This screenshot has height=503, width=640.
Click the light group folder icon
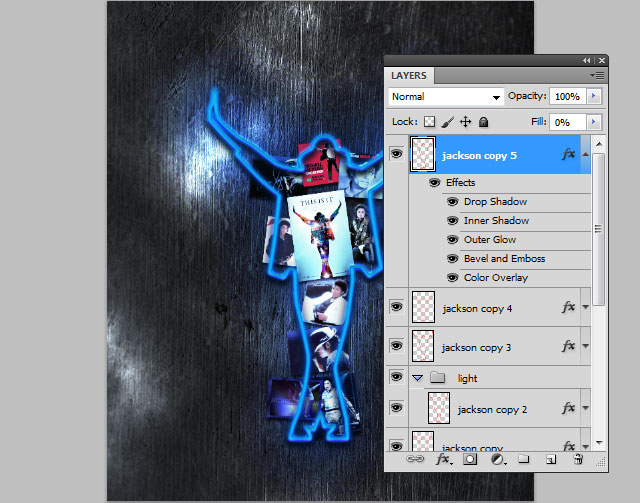[438, 377]
